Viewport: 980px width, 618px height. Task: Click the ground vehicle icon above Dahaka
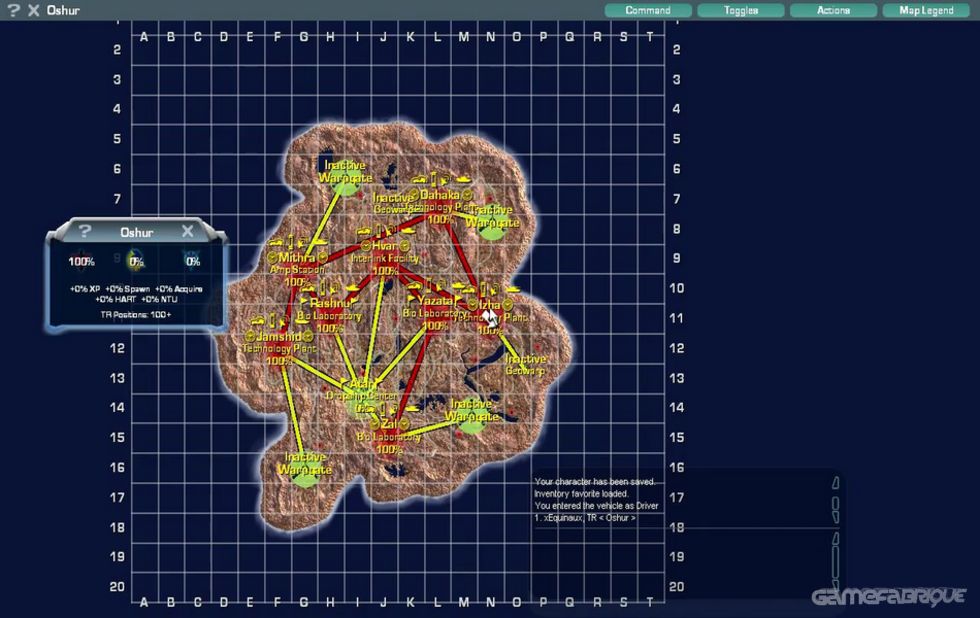(419, 181)
